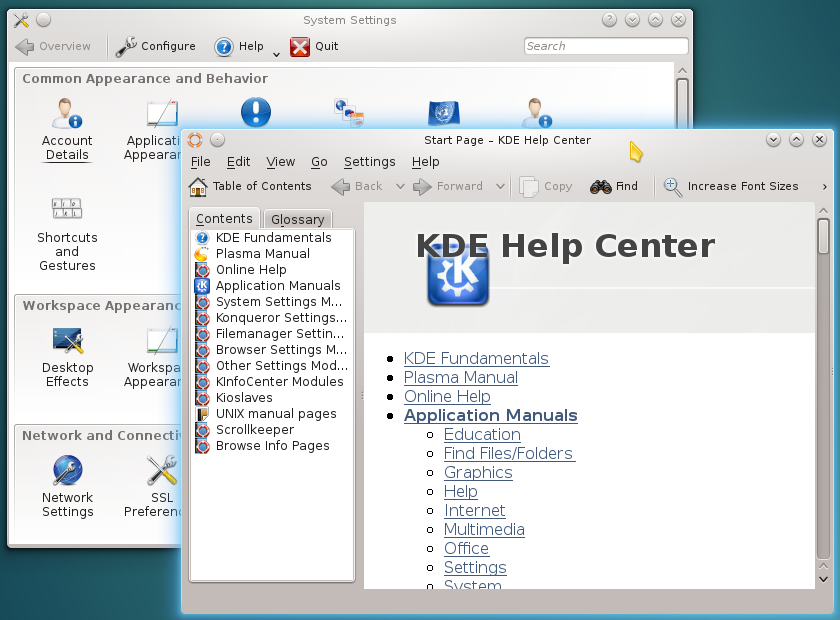The image size is (840, 620).
Task: Open the Edit menu in Help Center
Action: [238, 162]
